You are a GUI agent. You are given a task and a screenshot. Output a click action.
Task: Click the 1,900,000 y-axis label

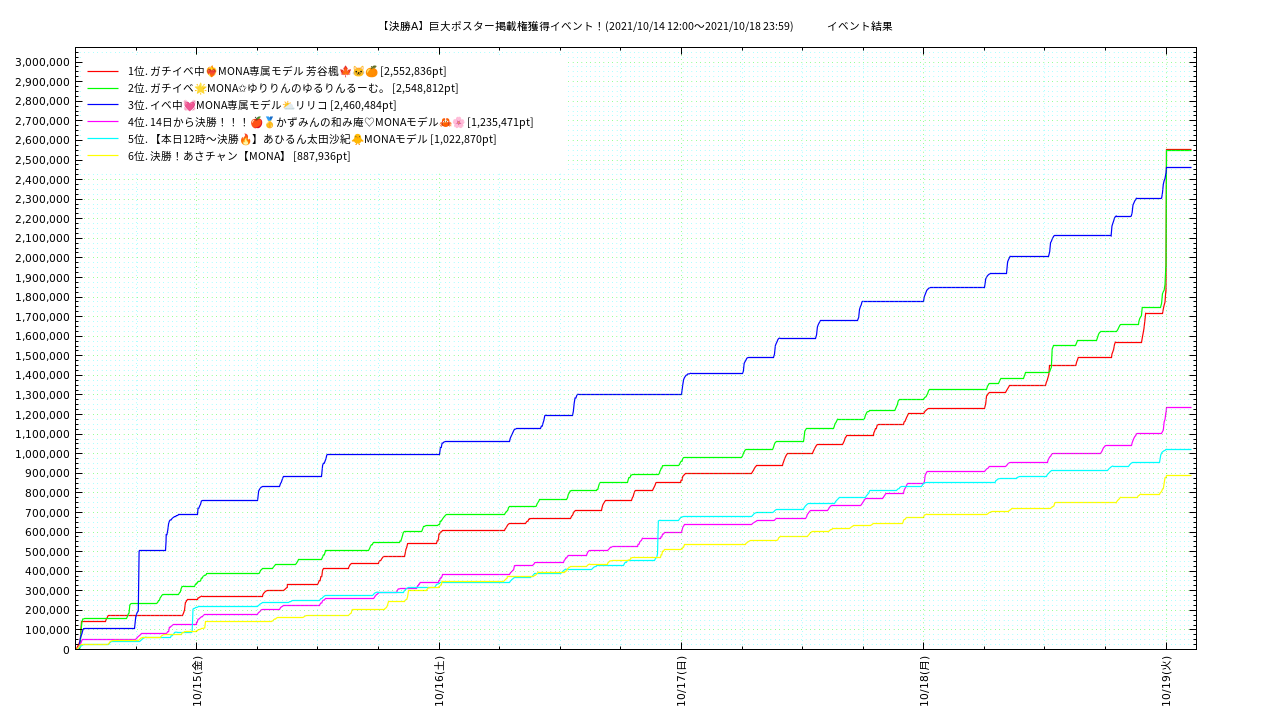click(x=43, y=278)
